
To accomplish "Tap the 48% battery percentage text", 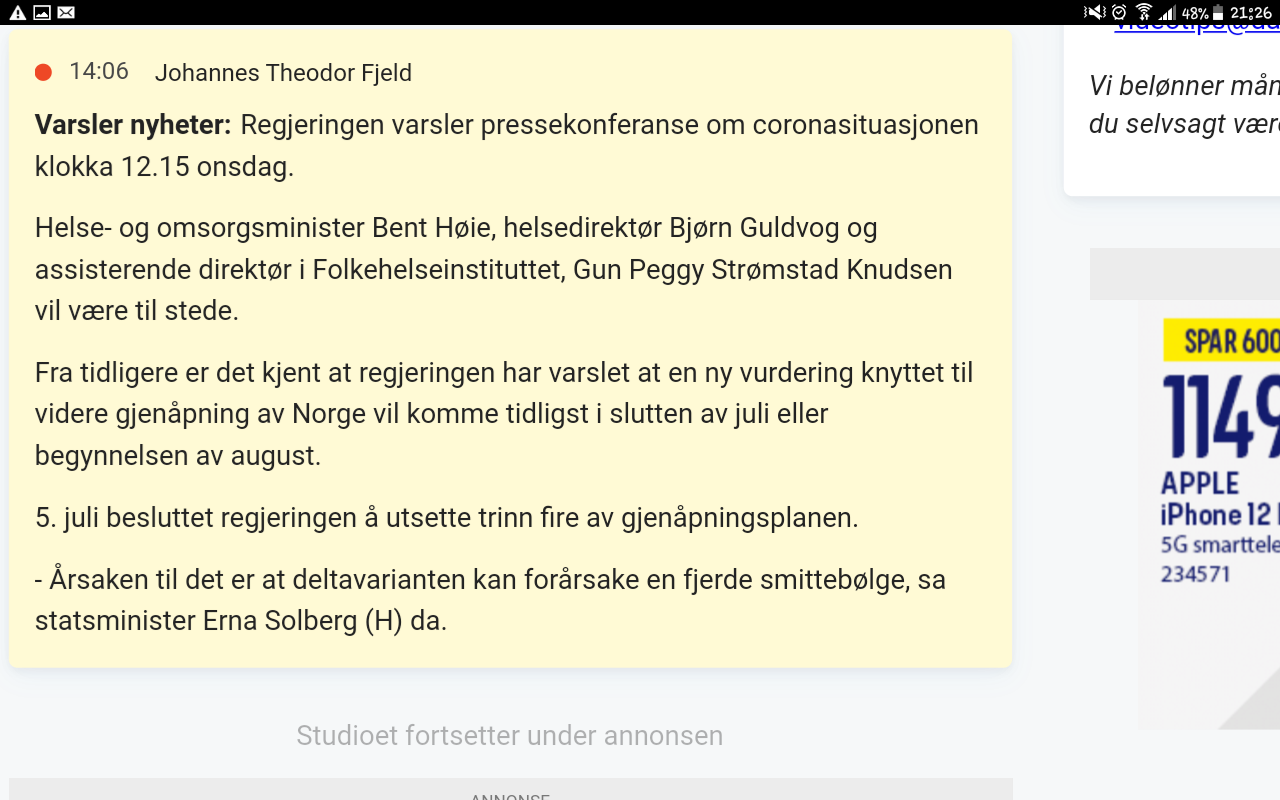I will coord(1194,13).
